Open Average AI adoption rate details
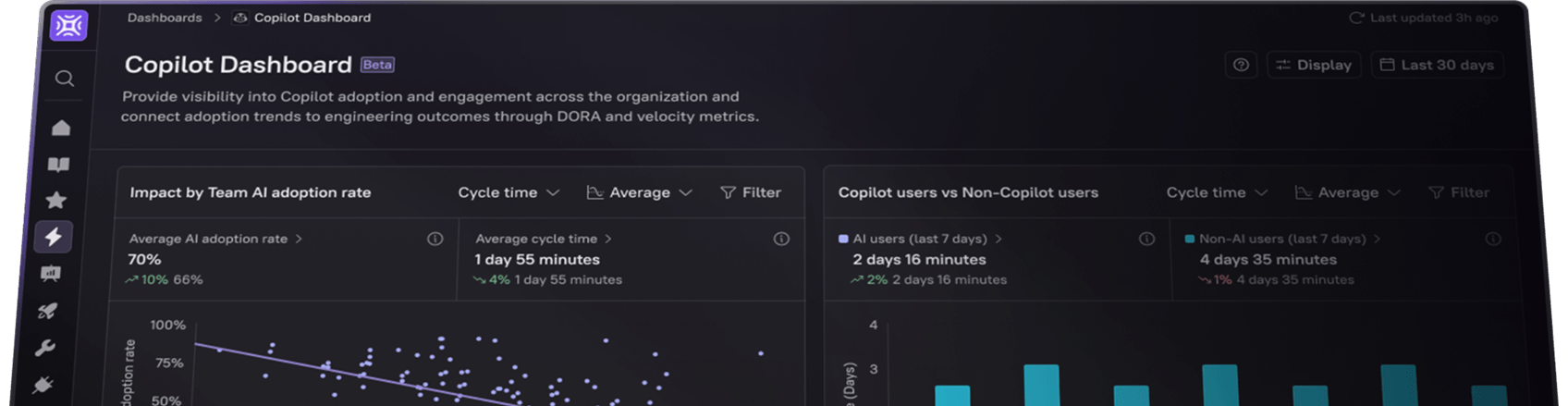1568x406 pixels. (215, 239)
